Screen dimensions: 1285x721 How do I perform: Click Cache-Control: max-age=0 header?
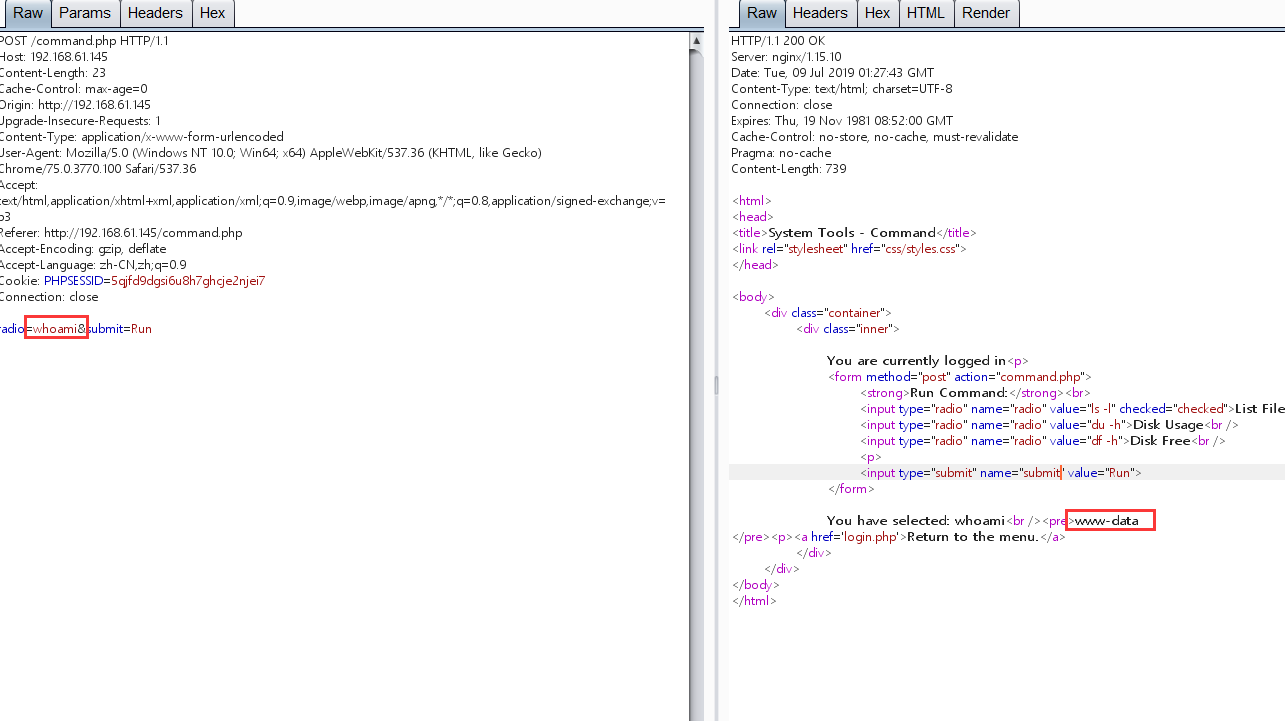click(x=74, y=89)
